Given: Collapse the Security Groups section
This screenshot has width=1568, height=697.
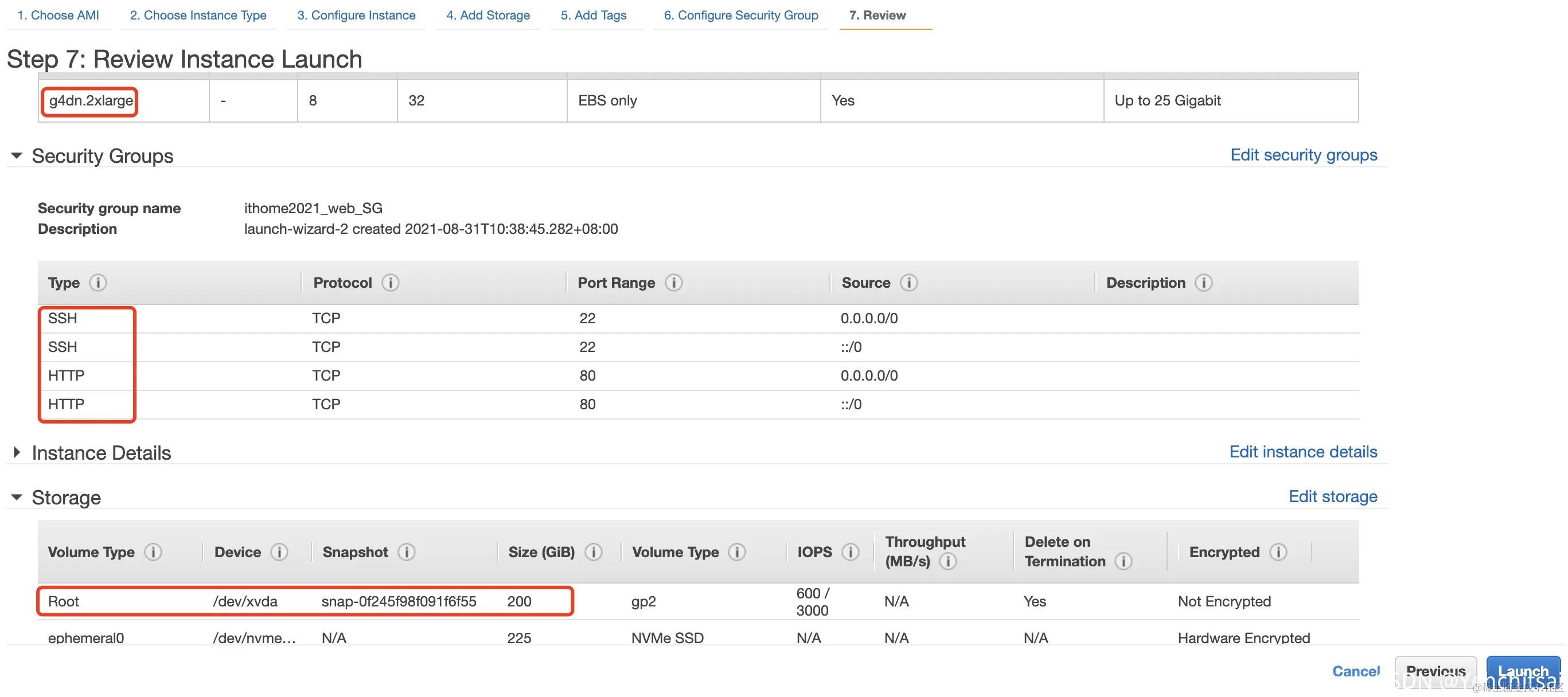Looking at the screenshot, I should coord(17,156).
